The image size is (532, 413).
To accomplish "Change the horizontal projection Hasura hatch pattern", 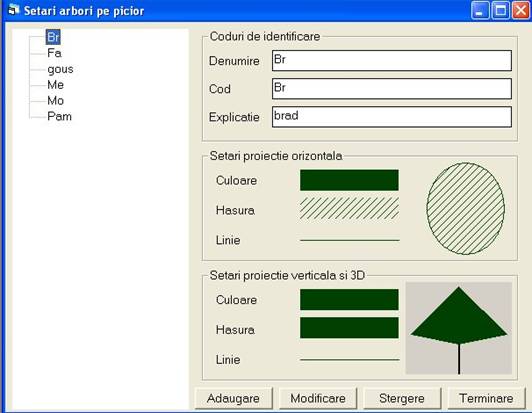I will (x=349, y=209).
